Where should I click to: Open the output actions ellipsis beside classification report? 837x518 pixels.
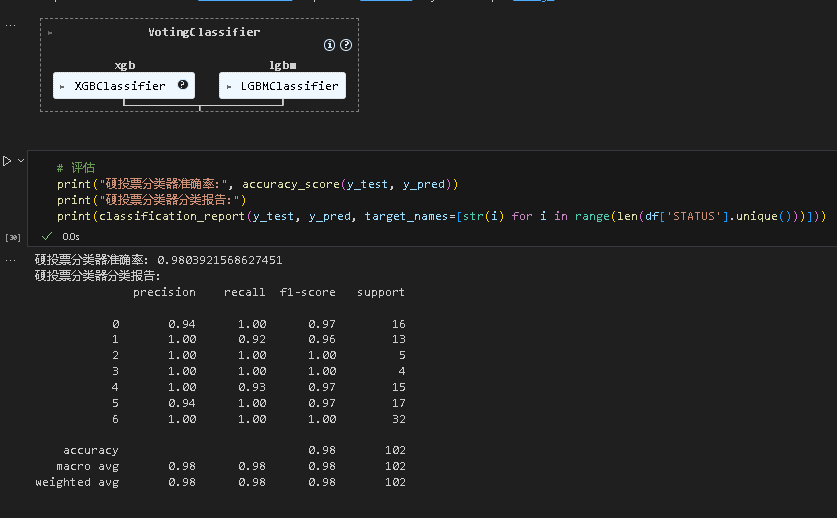pos(10,261)
